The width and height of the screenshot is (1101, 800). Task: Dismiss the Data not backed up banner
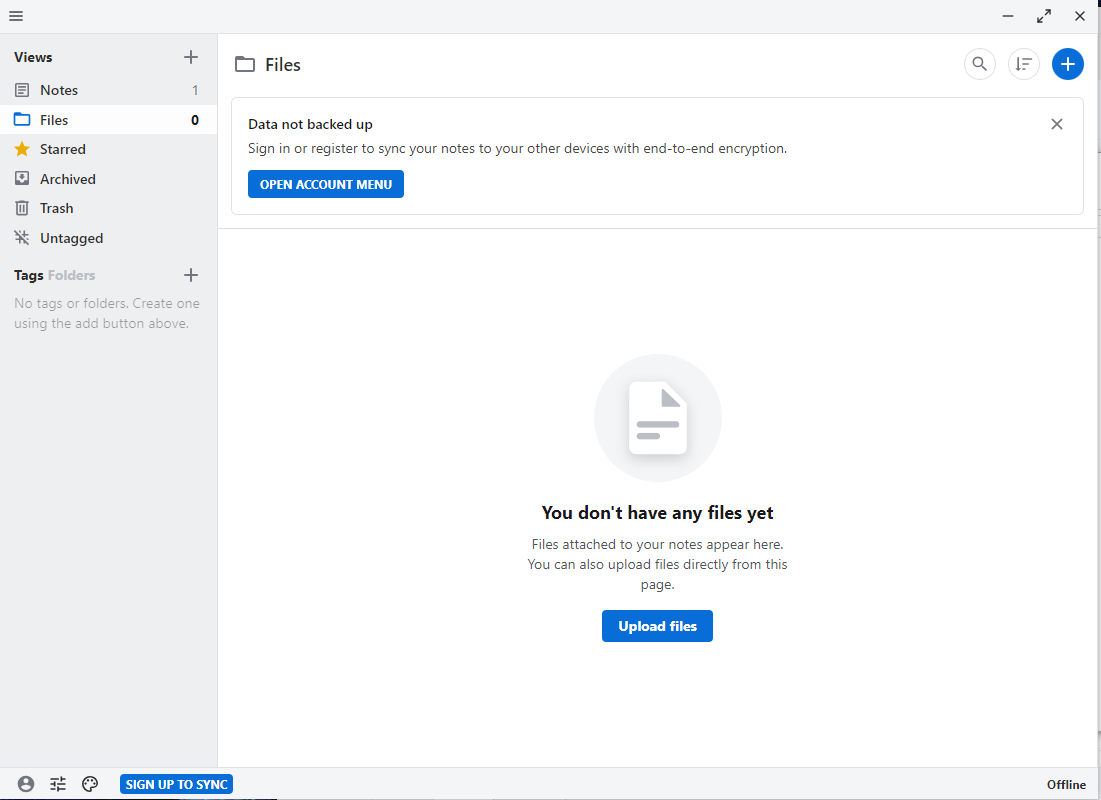tap(1057, 124)
